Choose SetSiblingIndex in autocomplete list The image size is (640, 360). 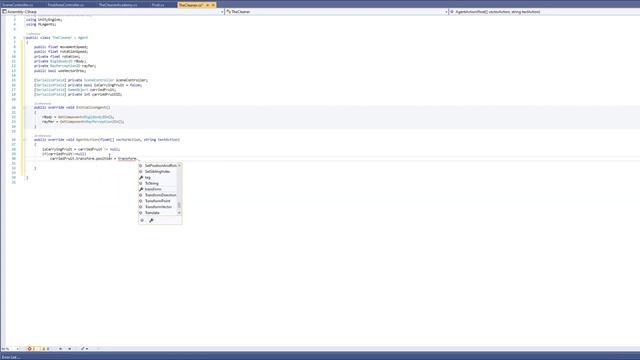[x=158, y=171]
